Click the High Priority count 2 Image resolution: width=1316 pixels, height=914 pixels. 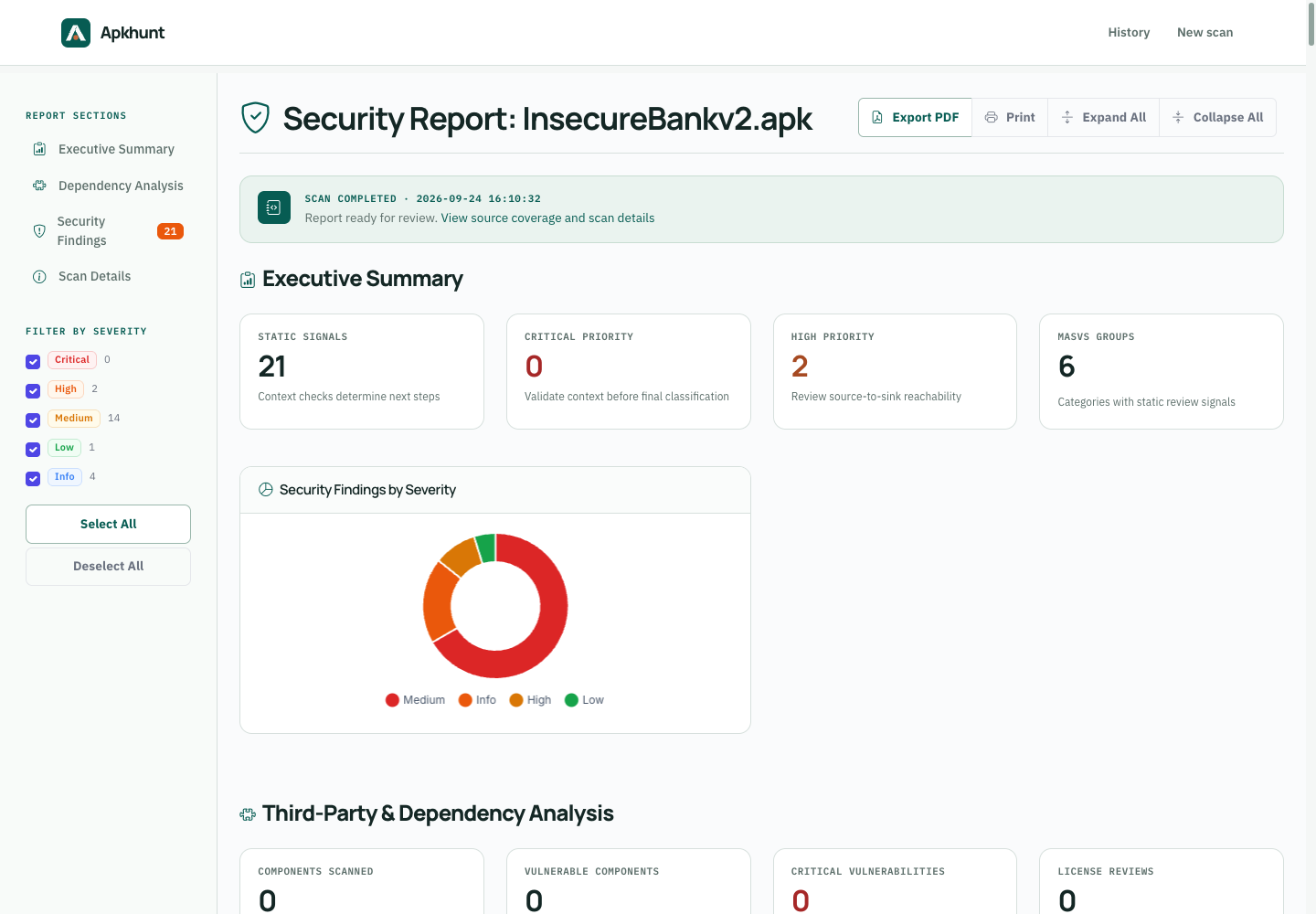(800, 367)
